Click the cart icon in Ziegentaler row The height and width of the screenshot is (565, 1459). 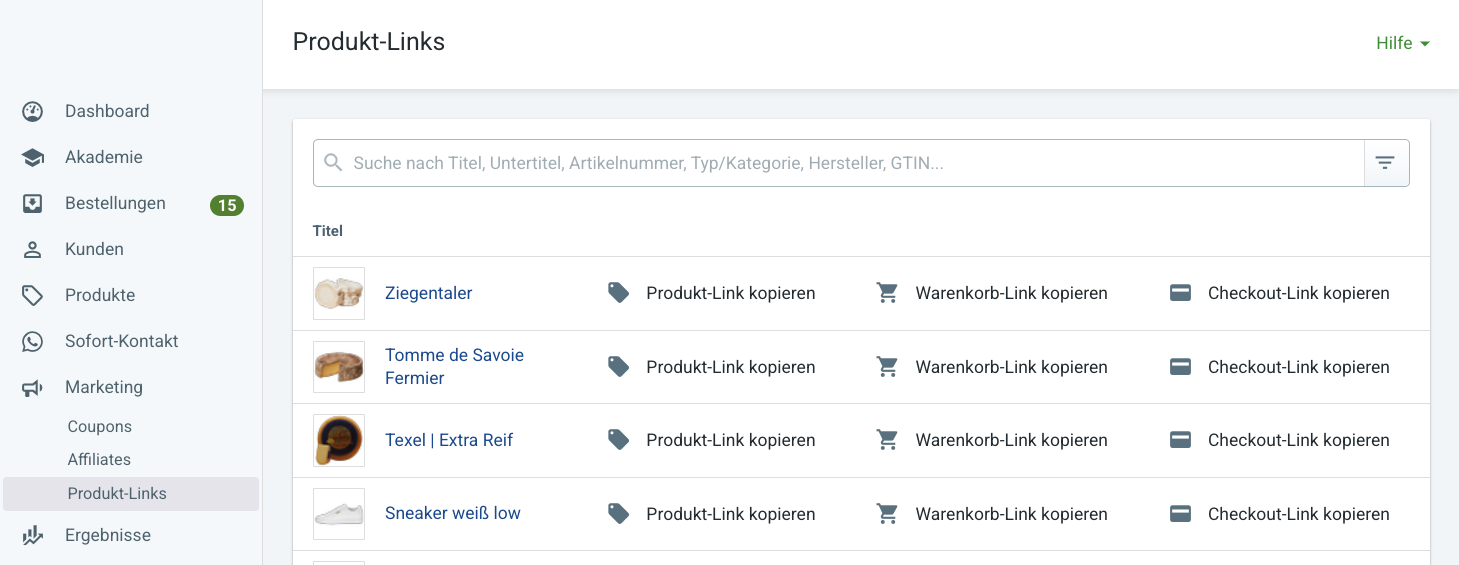(x=887, y=293)
